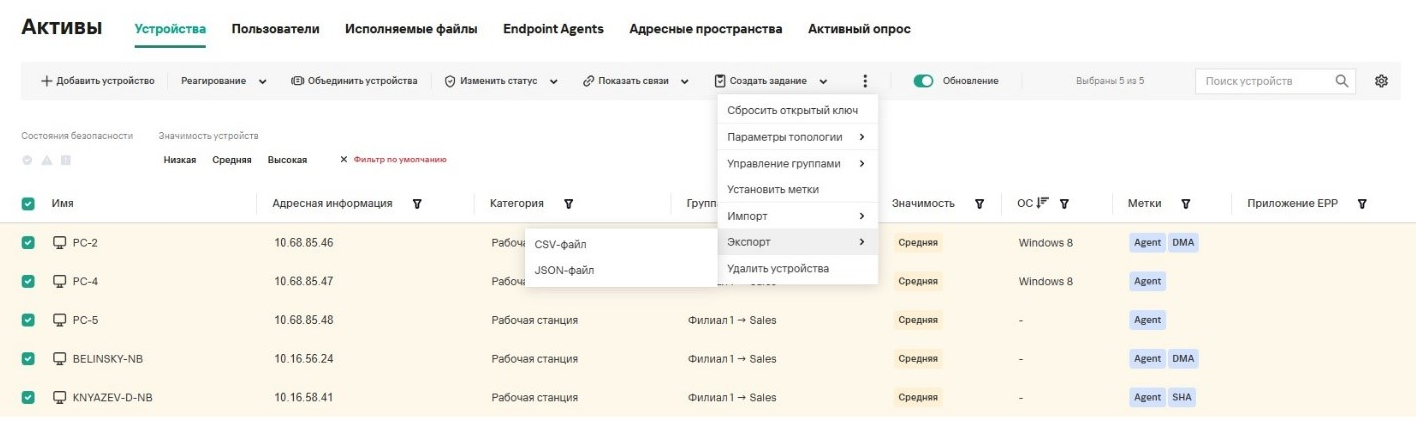Screen dimensions: 1416x426
Task: Click the filter icon on Метки column
Action: (x=1185, y=204)
